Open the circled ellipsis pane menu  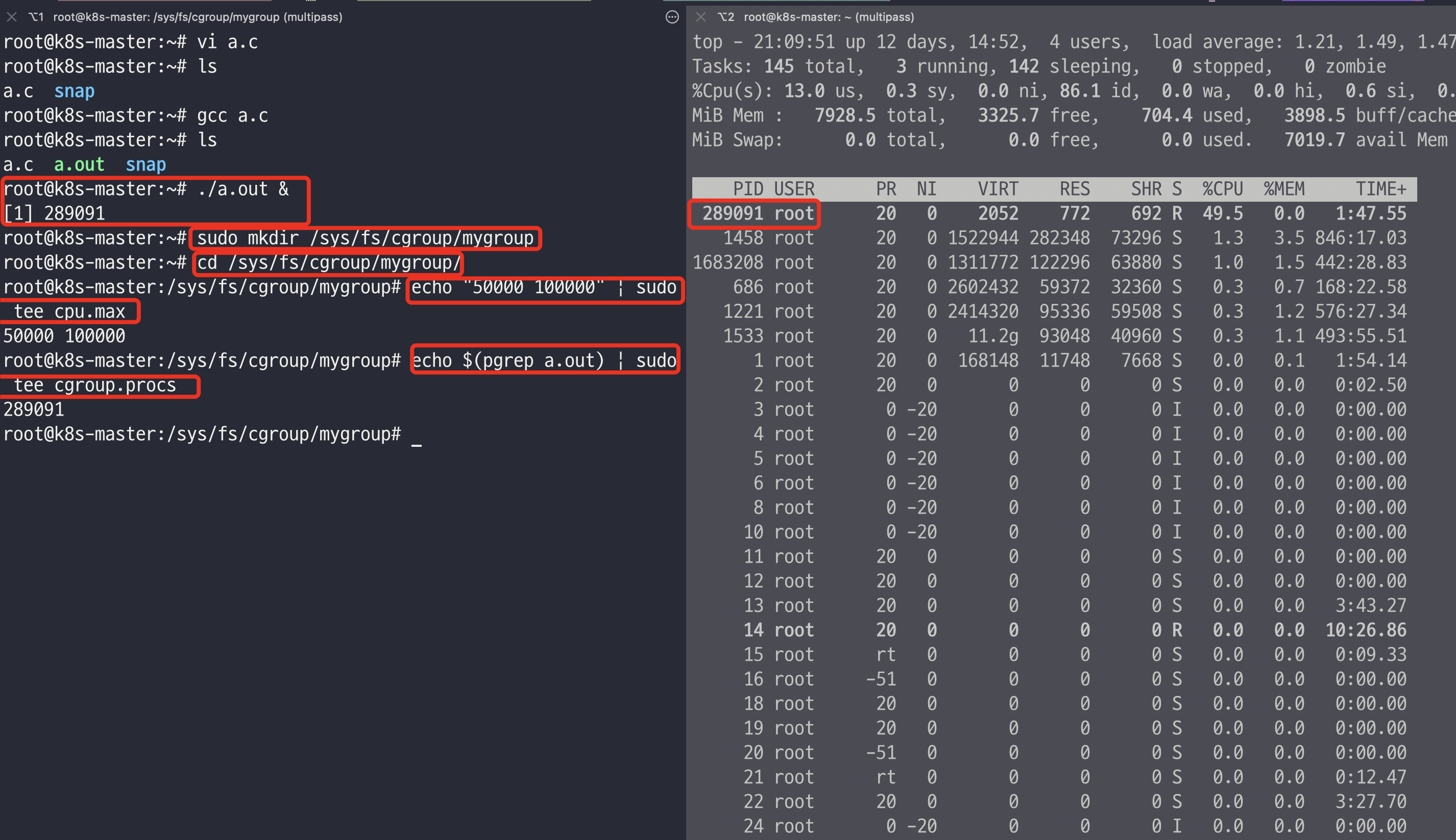pos(672,17)
